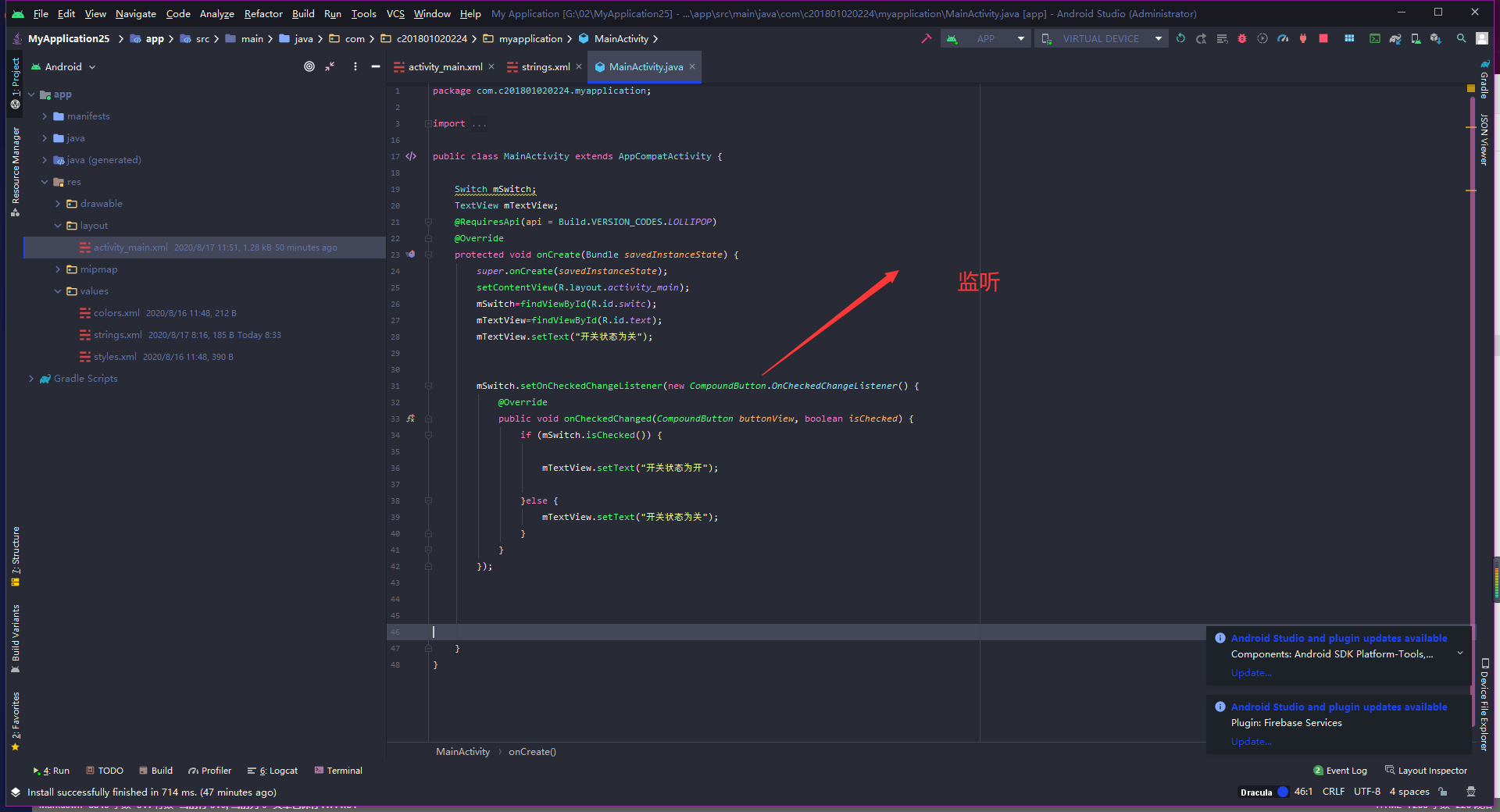Open the Logcat tool window
This screenshot has height=812, width=1500.
273,771
